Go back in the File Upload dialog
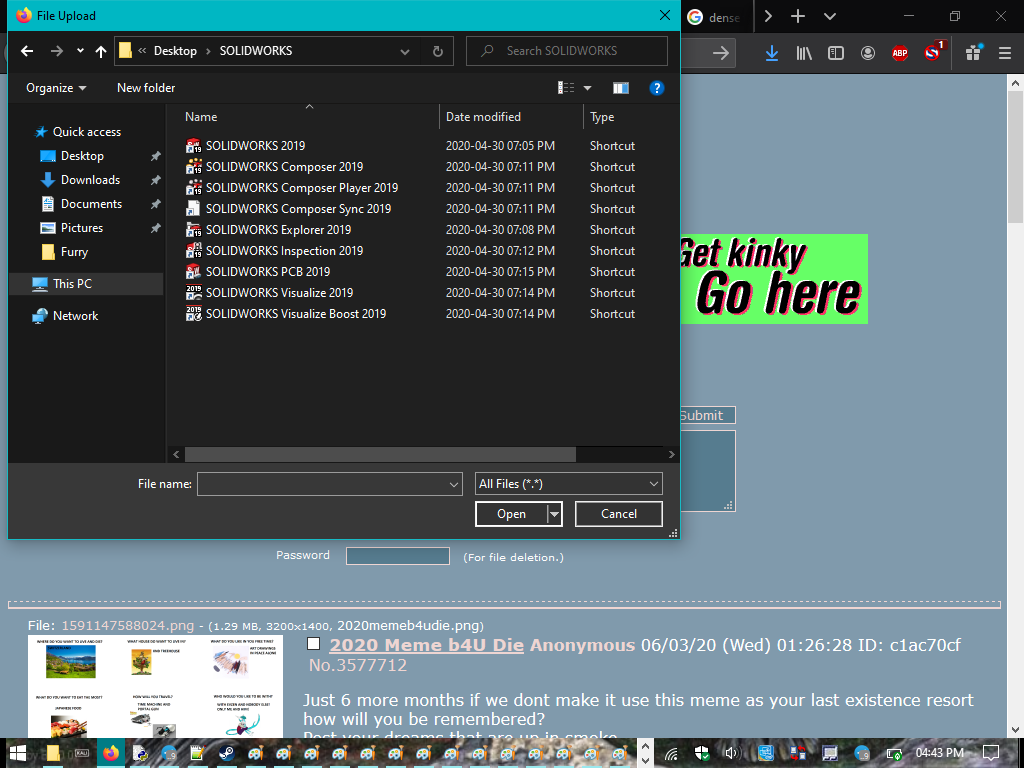 (x=27, y=51)
